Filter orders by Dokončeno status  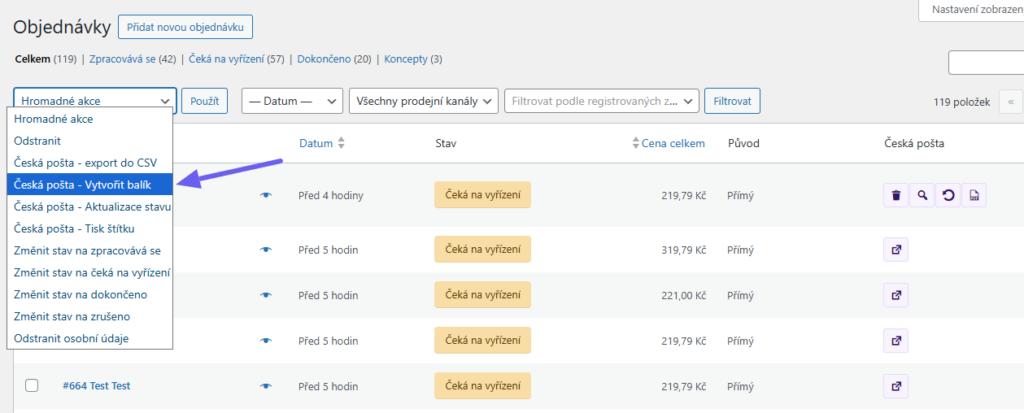pos(325,59)
